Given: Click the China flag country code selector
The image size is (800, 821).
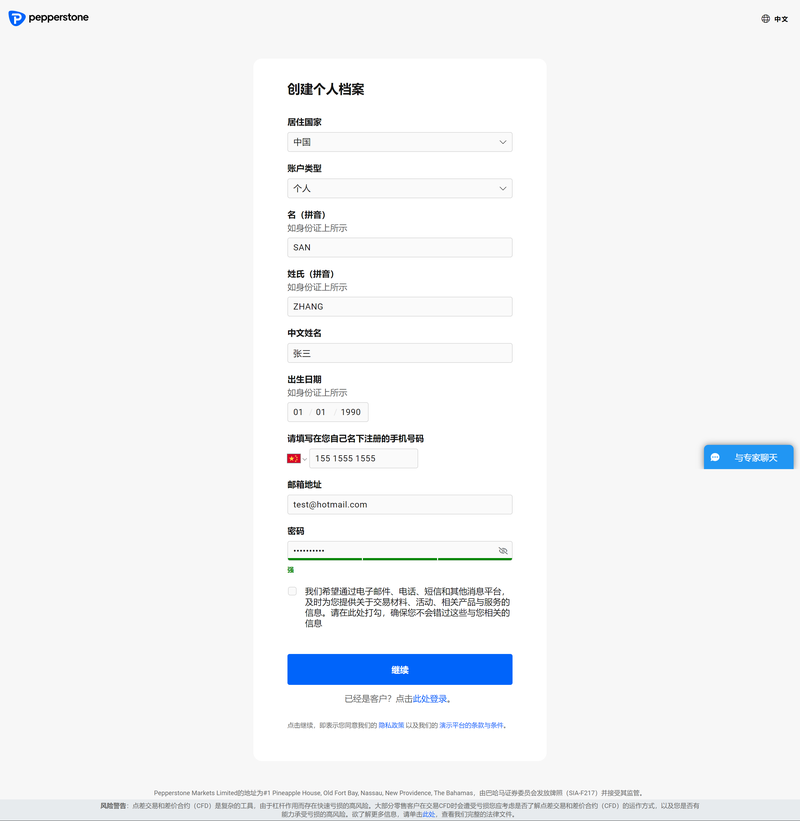Looking at the screenshot, I should [x=297, y=458].
